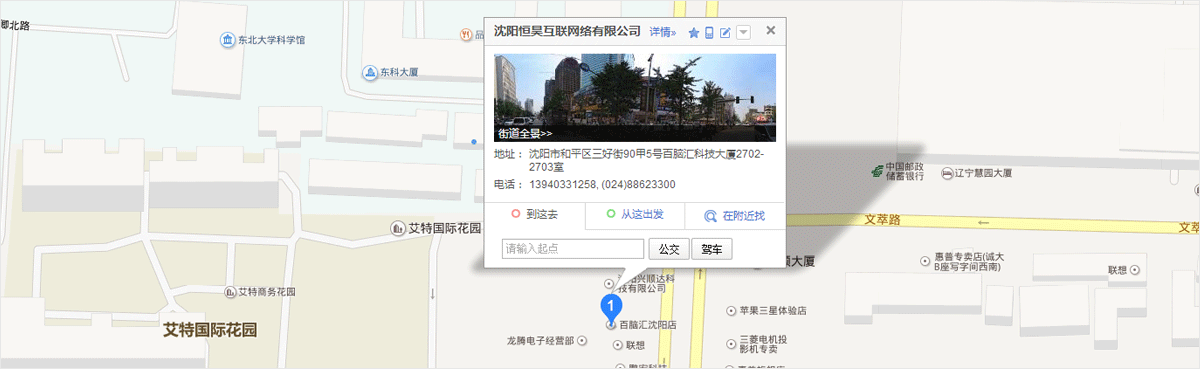This screenshot has width=1200, height=370.
Task: Click the 驾车 driving button
Action: (x=712, y=248)
